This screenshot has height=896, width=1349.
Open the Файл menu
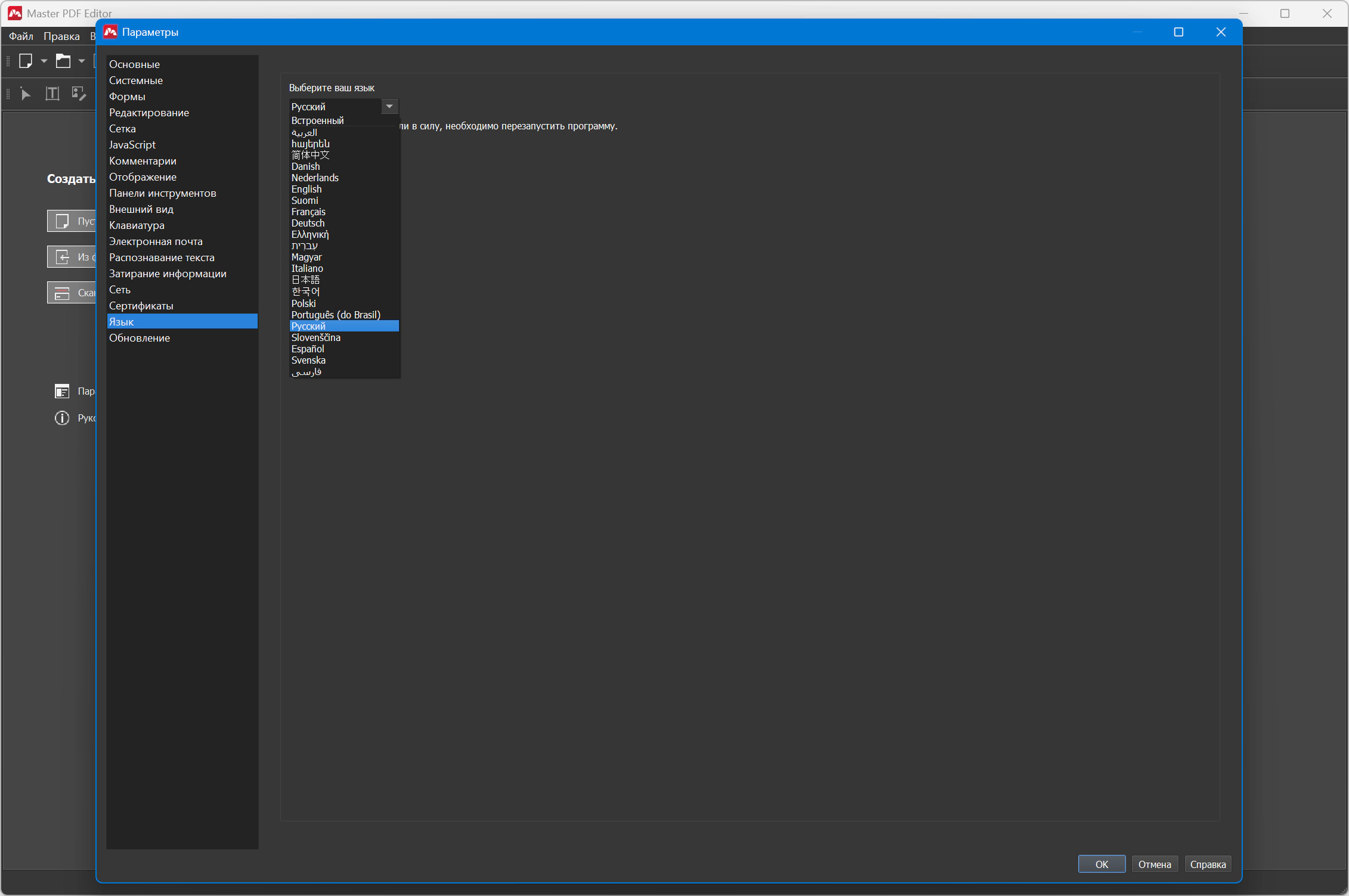[x=21, y=36]
